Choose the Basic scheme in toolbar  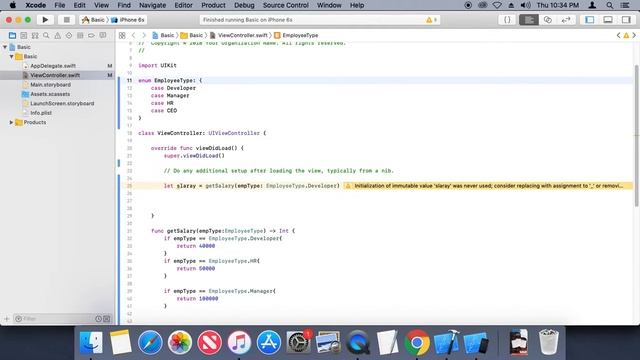[x=93, y=20]
